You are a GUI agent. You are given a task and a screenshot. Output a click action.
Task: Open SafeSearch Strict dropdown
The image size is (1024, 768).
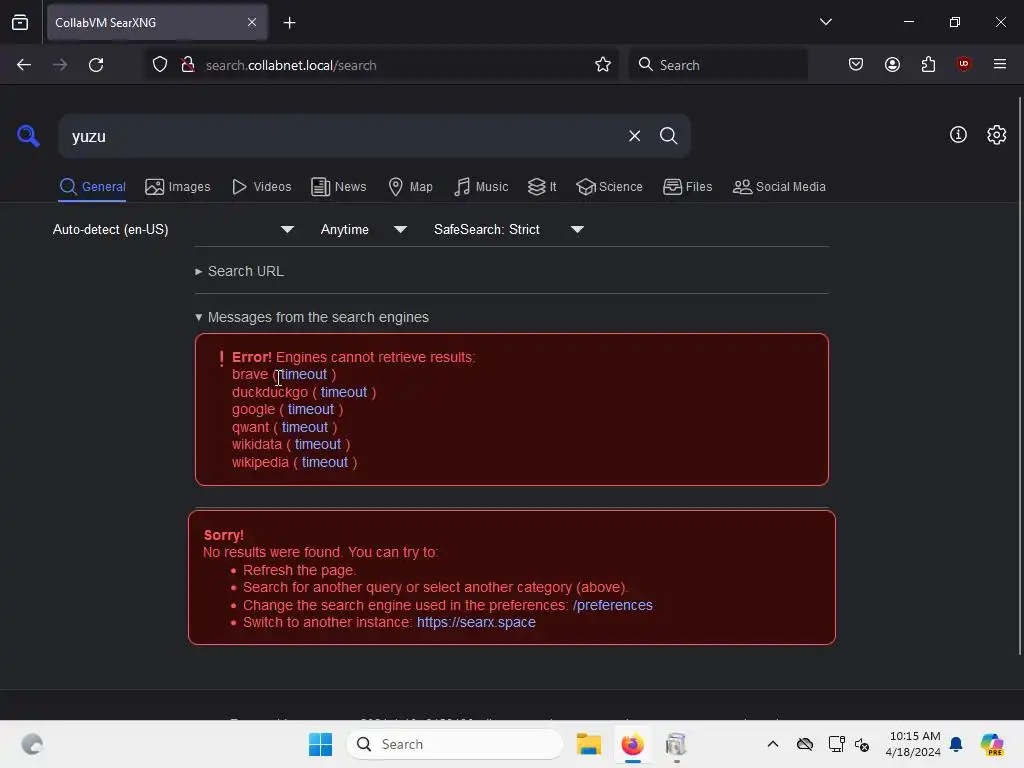(508, 229)
